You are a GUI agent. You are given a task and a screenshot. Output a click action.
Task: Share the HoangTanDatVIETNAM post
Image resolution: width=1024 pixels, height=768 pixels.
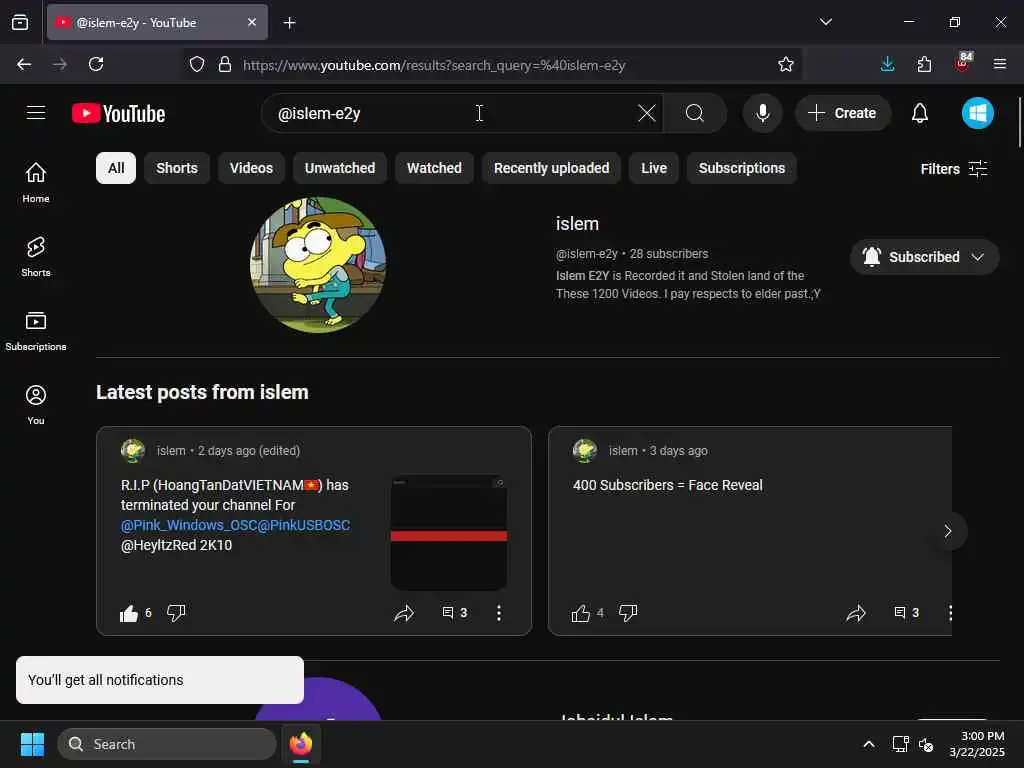pos(404,613)
